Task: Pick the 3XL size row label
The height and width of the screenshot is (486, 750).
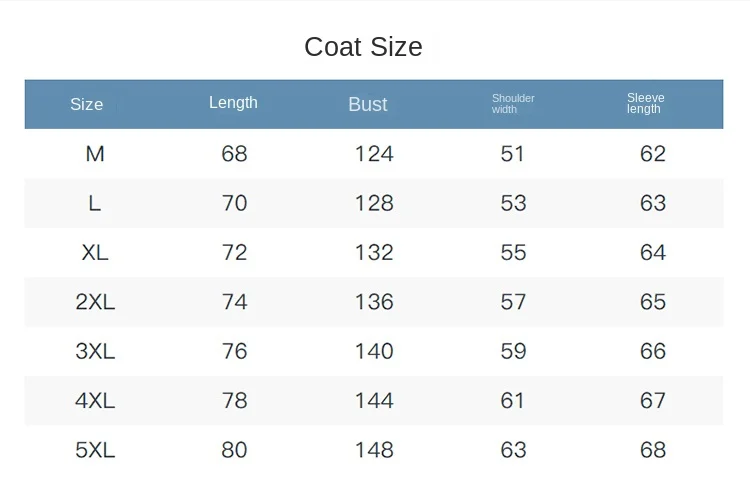Action: tap(95, 351)
